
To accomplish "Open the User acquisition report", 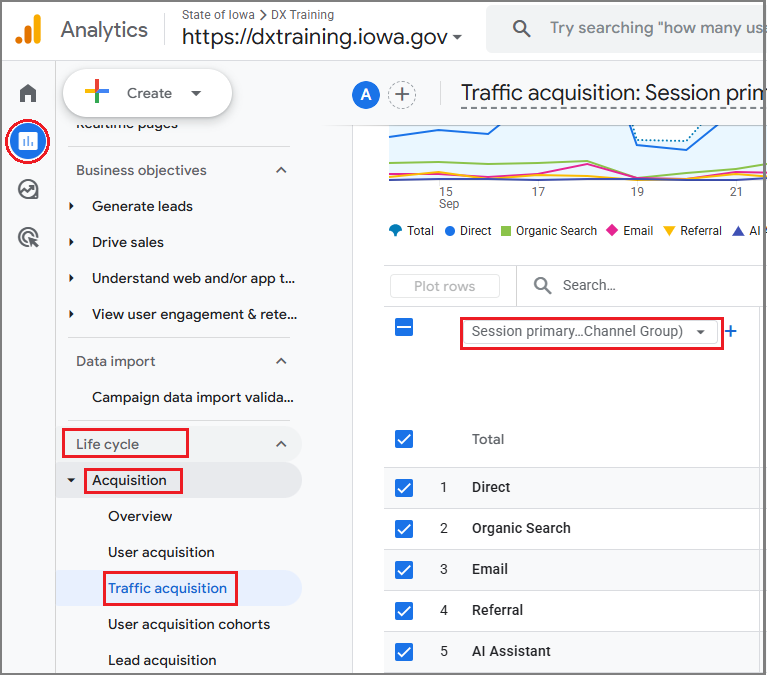I will [x=161, y=552].
